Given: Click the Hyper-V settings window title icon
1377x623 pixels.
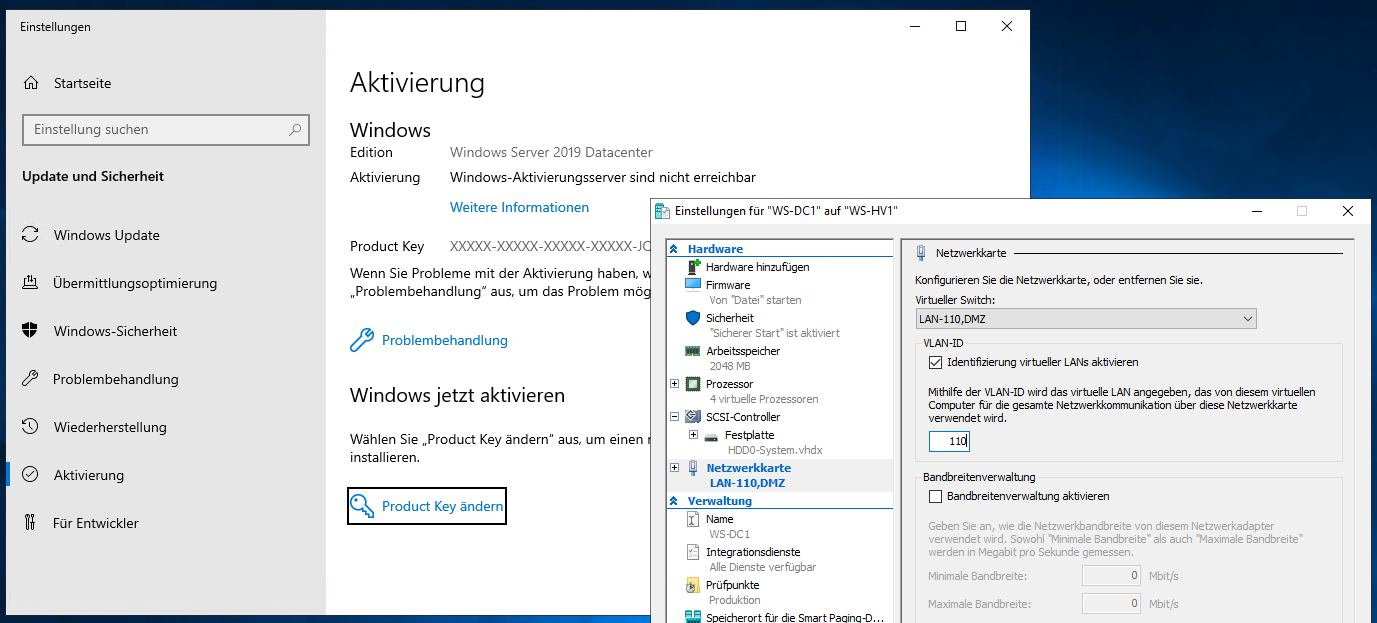Looking at the screenshot, I should coord(663,211).
